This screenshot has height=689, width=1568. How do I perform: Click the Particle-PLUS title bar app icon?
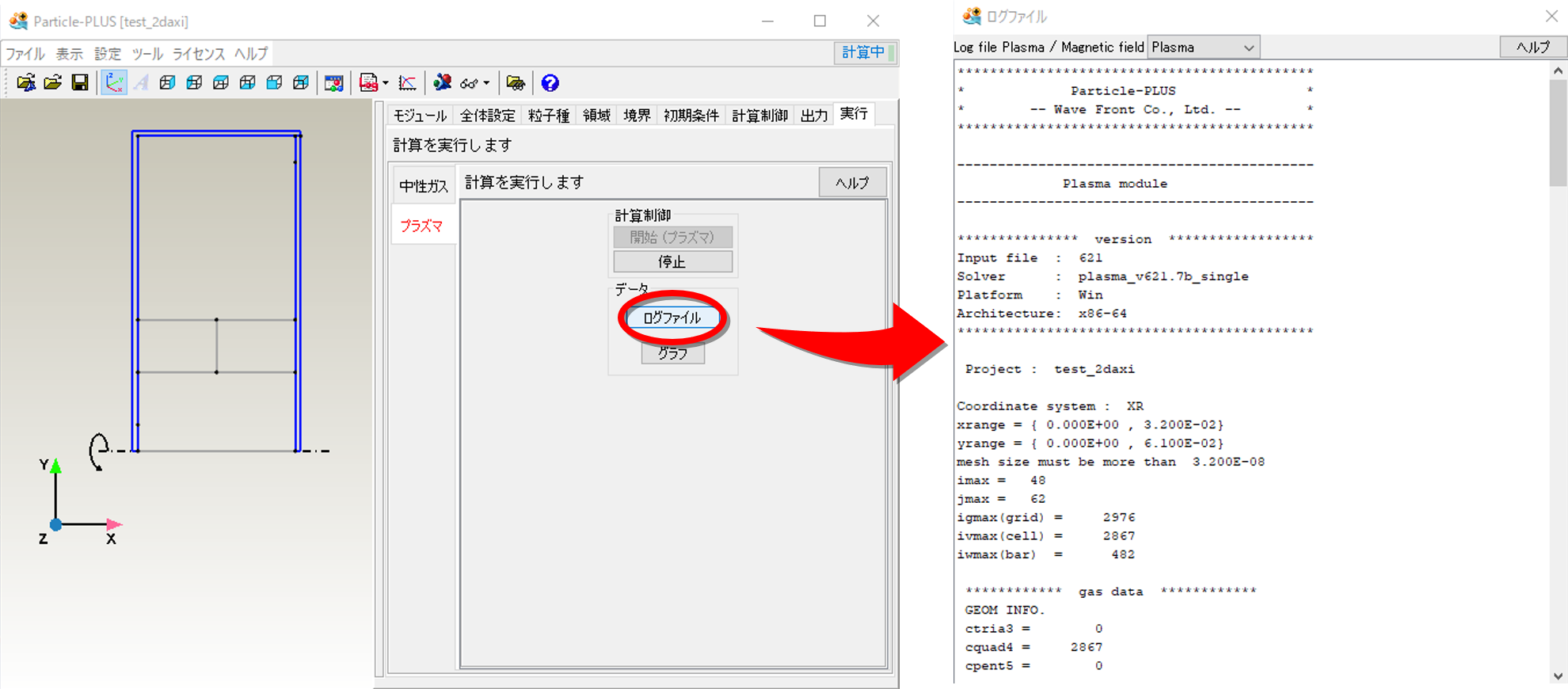pos(18,21)
